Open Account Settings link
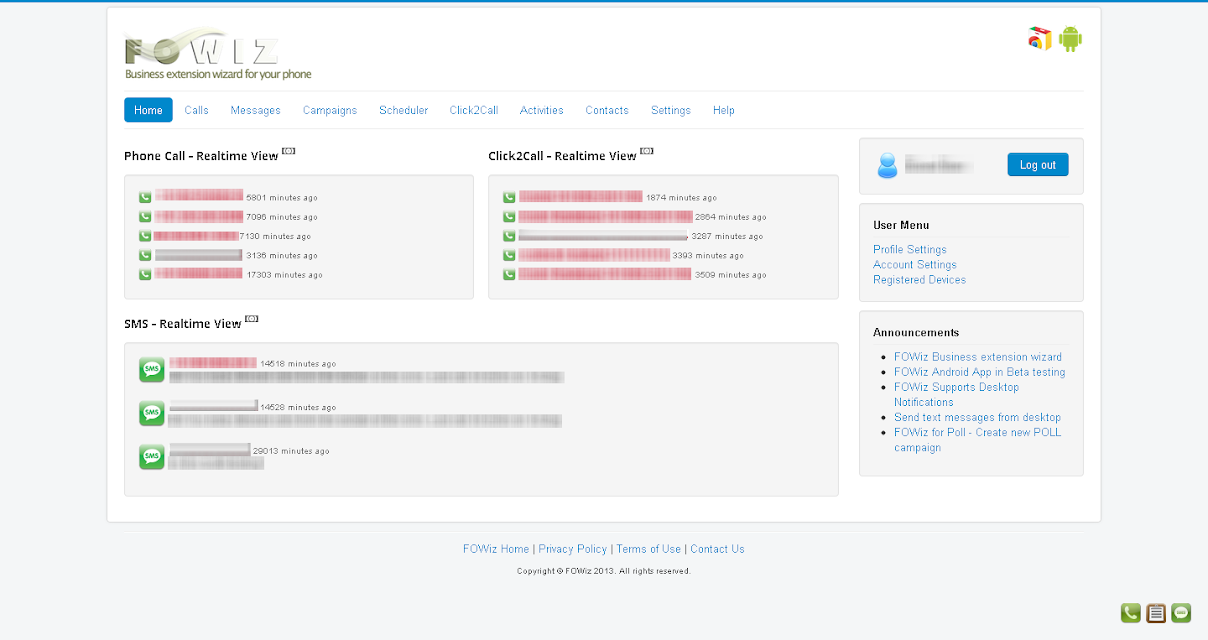 (915, 265)
